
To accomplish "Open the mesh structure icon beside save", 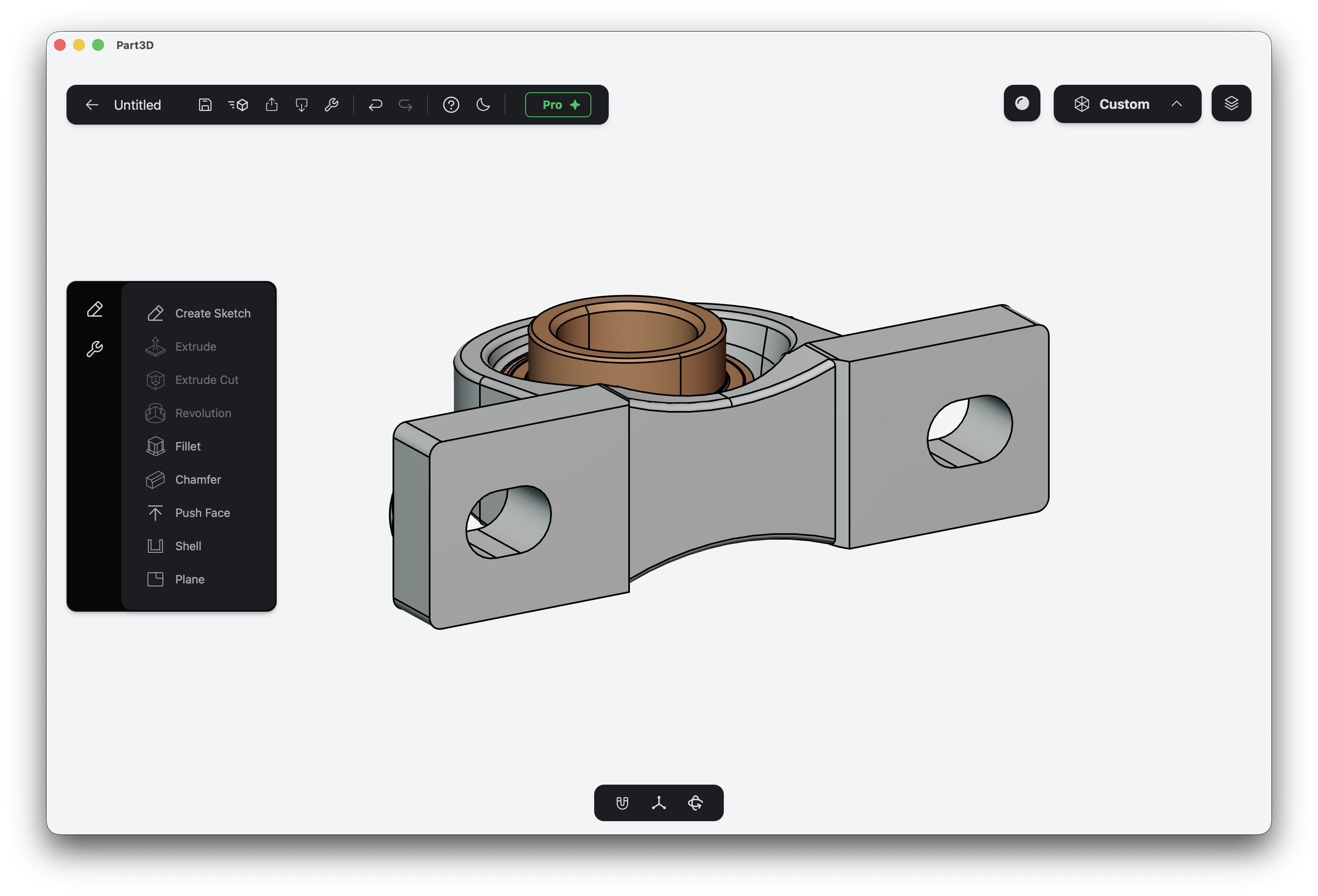I will point(238,105).
